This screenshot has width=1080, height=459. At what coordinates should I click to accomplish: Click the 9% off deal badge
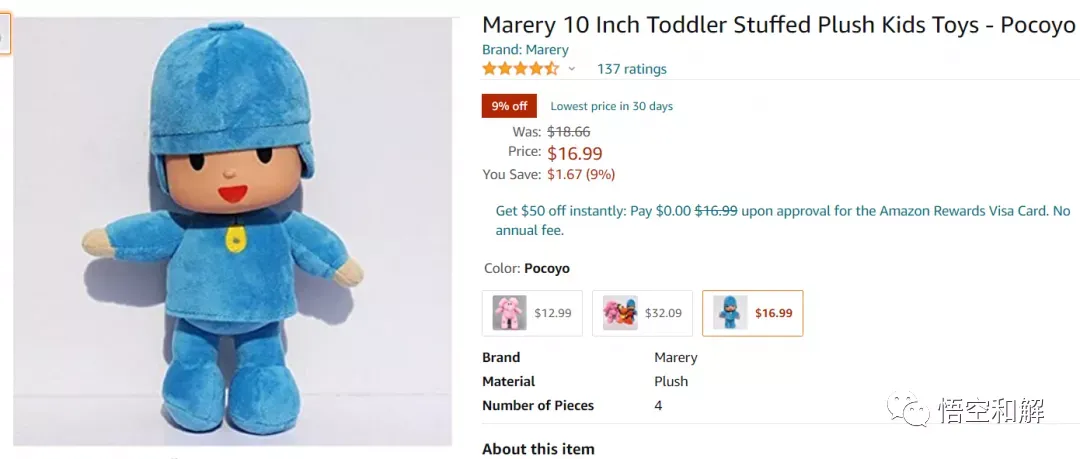click(x=509, y=106)
